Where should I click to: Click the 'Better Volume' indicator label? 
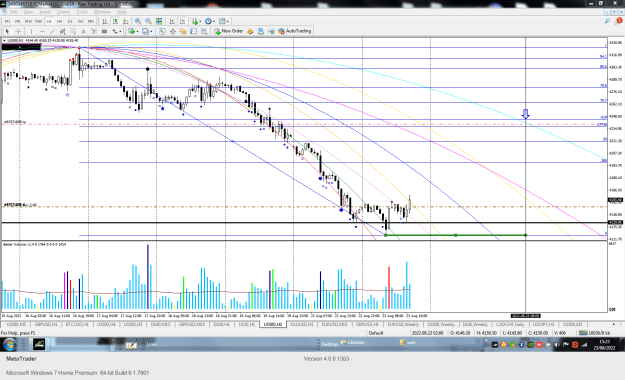tap(34, 244)
